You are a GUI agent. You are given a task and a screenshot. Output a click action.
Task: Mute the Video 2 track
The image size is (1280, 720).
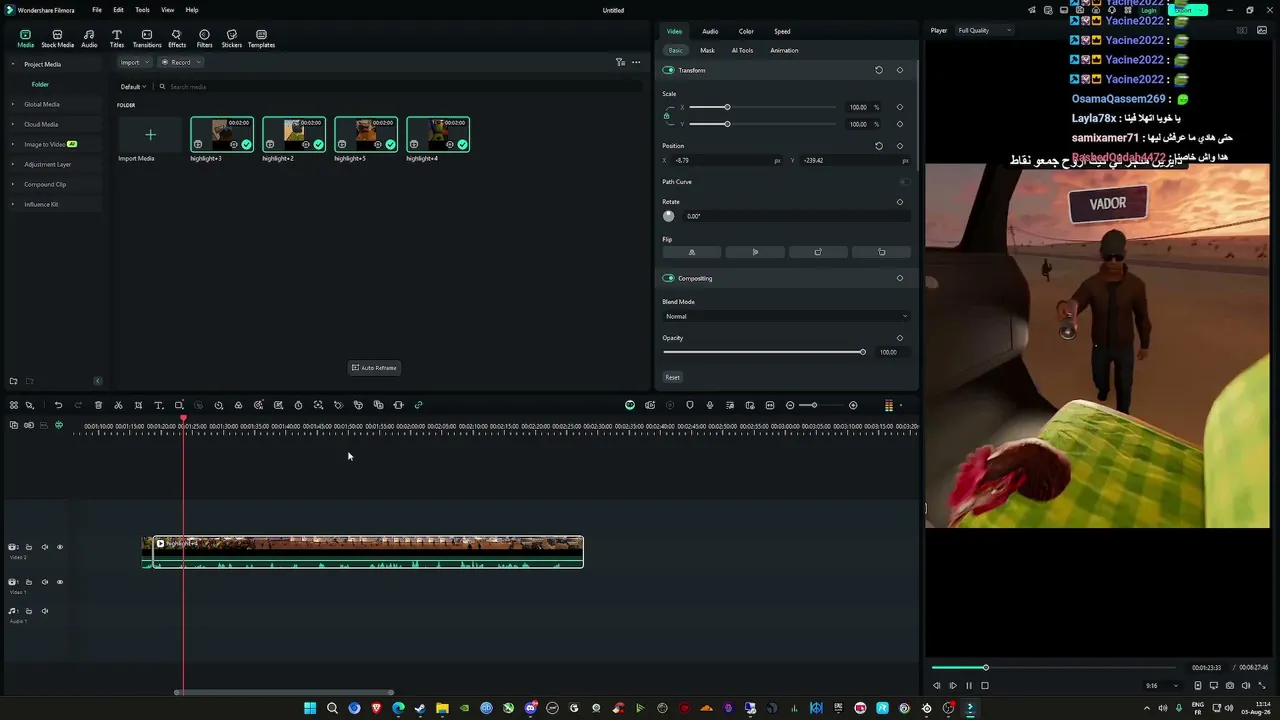(44, 547)
